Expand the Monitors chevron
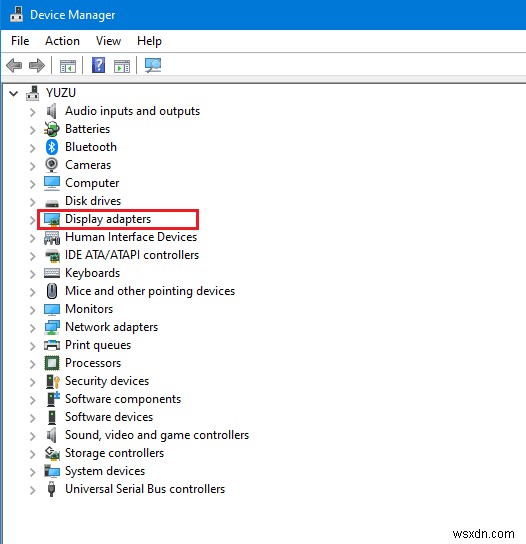The width and height of the screenshot is (526, 544). pyautogui.click(x=33, y=310)
